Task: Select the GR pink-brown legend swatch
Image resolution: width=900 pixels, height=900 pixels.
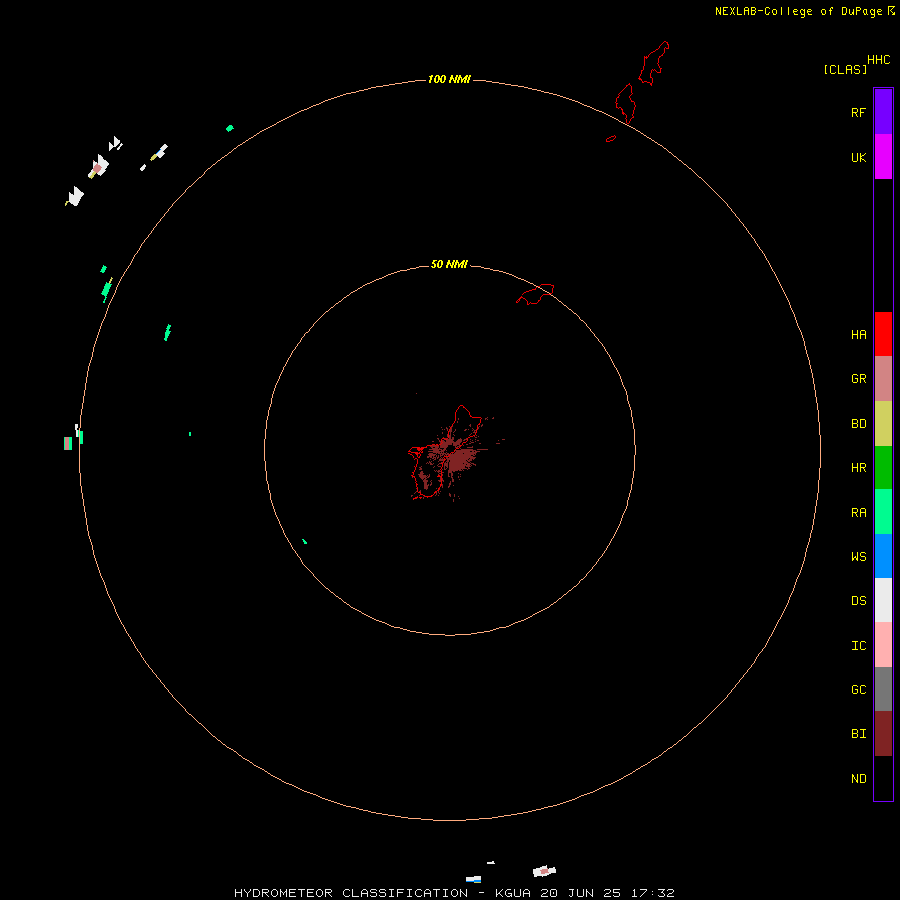Action: coord(883,379)
